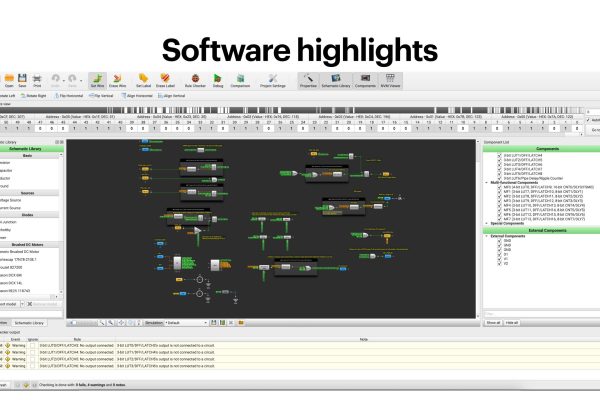Click Rotate Right in the alignment toolbar
The image size is (600, 400).
point(34,96)
